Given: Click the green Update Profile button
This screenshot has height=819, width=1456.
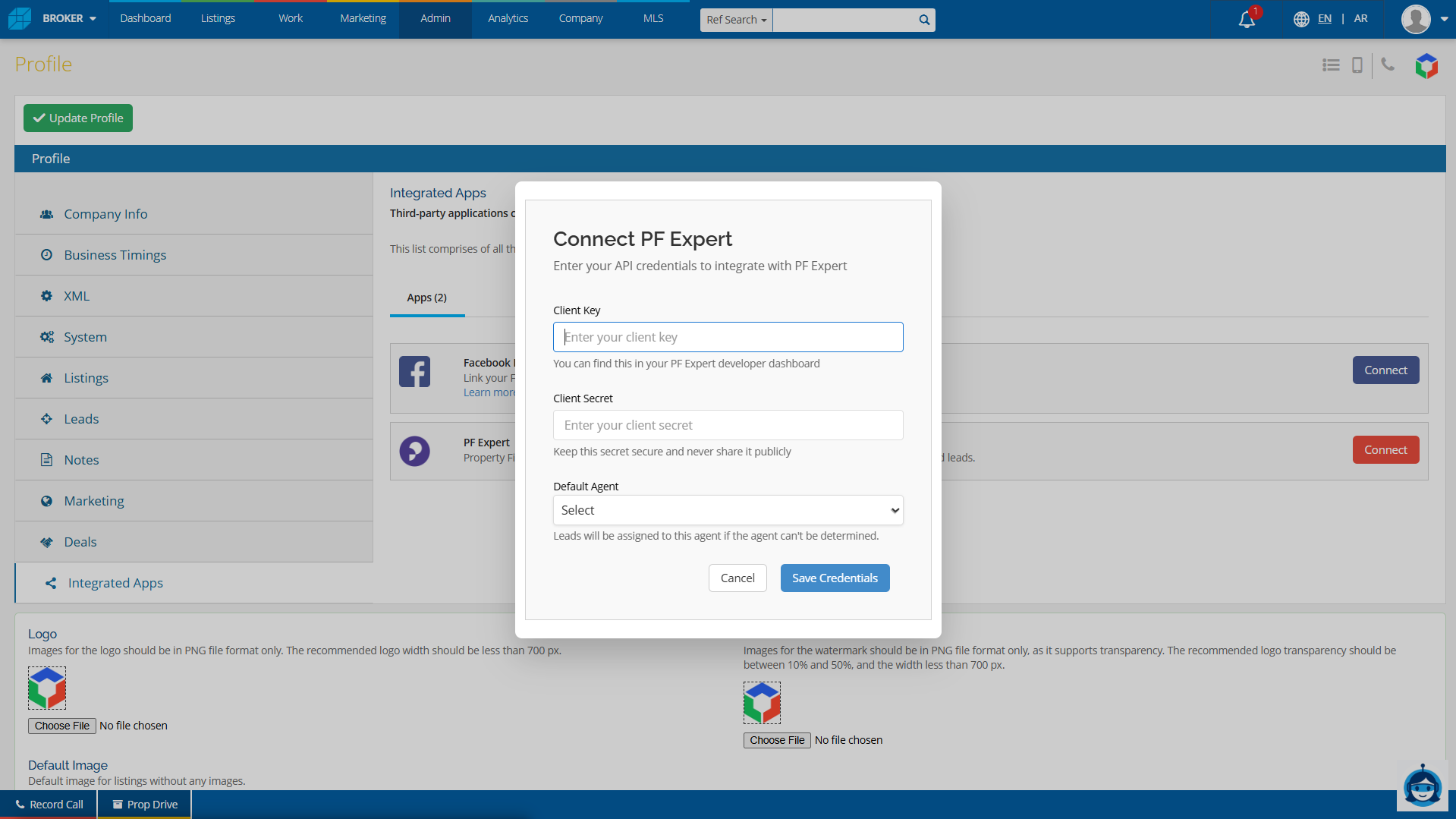Looking at the screenshot, I should pyautogui.click(x=78, y=118).
